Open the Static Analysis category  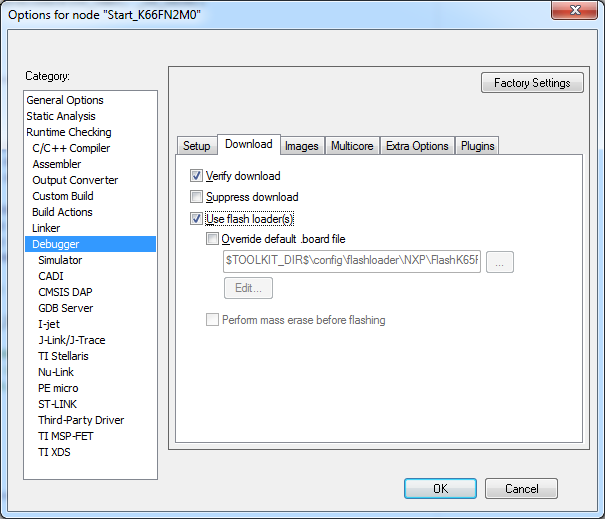[x=61, y=116]
